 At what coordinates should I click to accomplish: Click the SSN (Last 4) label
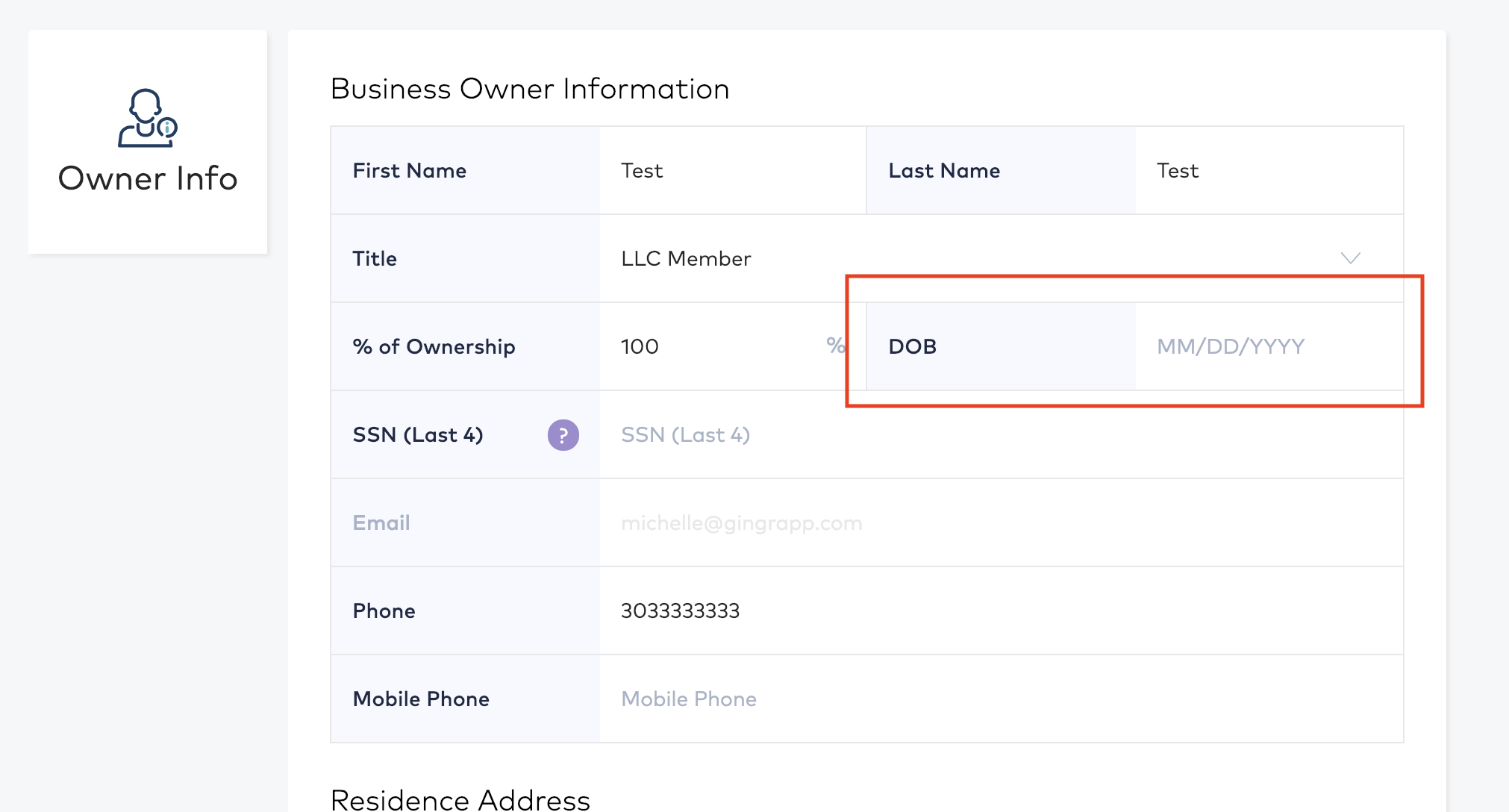click(x=418, y=435)
